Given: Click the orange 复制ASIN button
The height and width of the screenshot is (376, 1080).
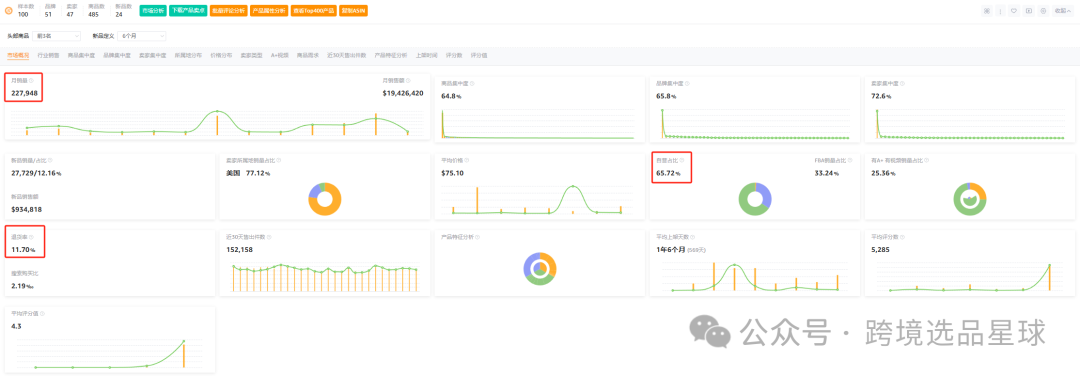Looking at the screenshot, I should click(x=354, y=11).
